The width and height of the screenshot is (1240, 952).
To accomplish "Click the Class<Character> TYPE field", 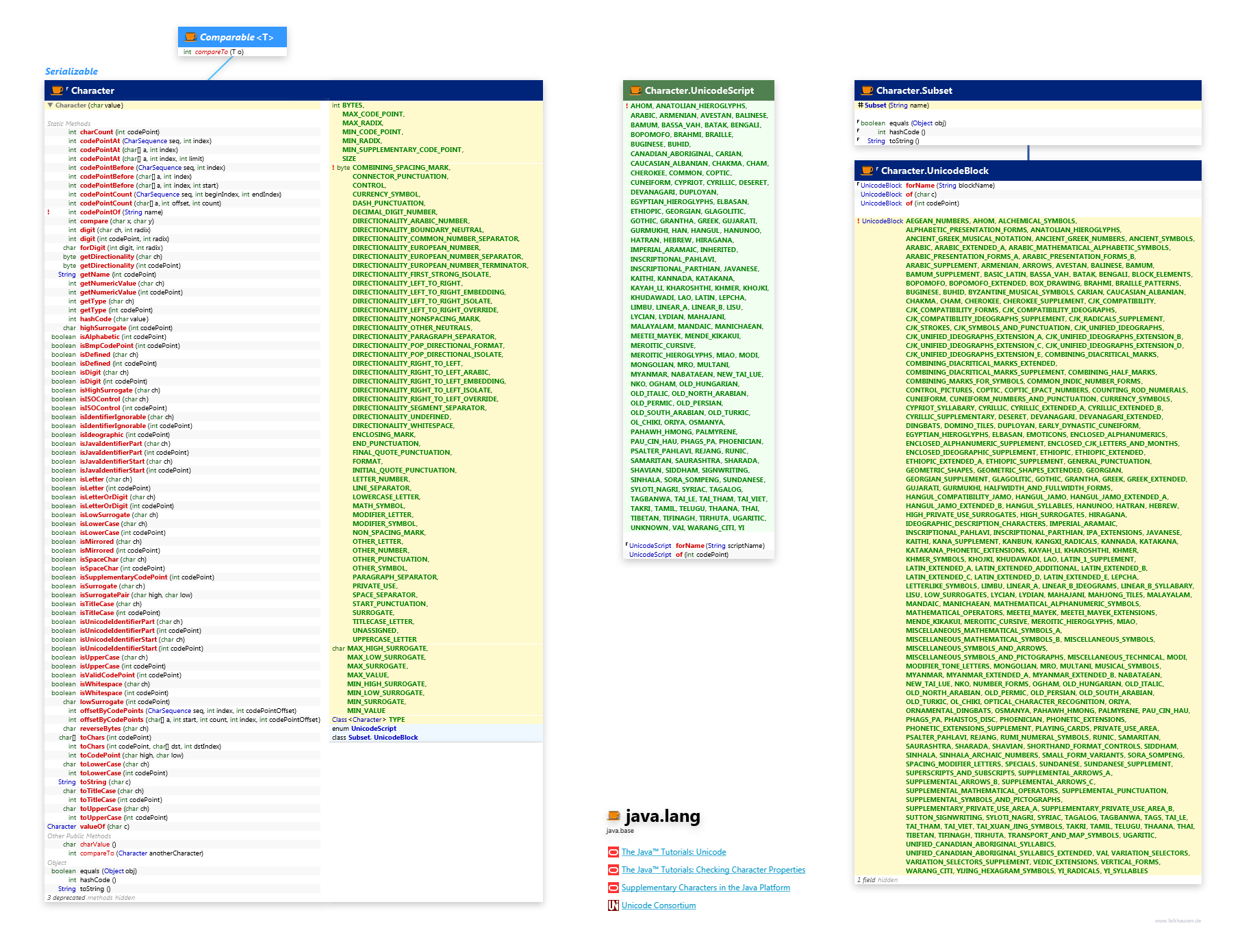I will tap(368, 720).
